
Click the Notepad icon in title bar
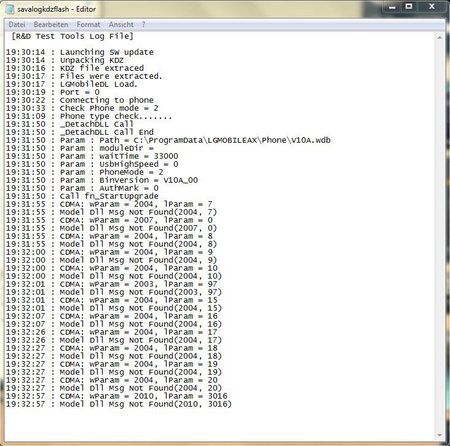coord(10,9)
